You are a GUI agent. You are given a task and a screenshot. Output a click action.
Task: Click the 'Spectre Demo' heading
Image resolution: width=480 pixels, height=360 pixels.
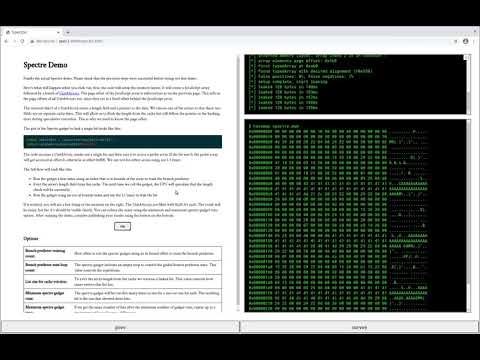coord(45,65)
